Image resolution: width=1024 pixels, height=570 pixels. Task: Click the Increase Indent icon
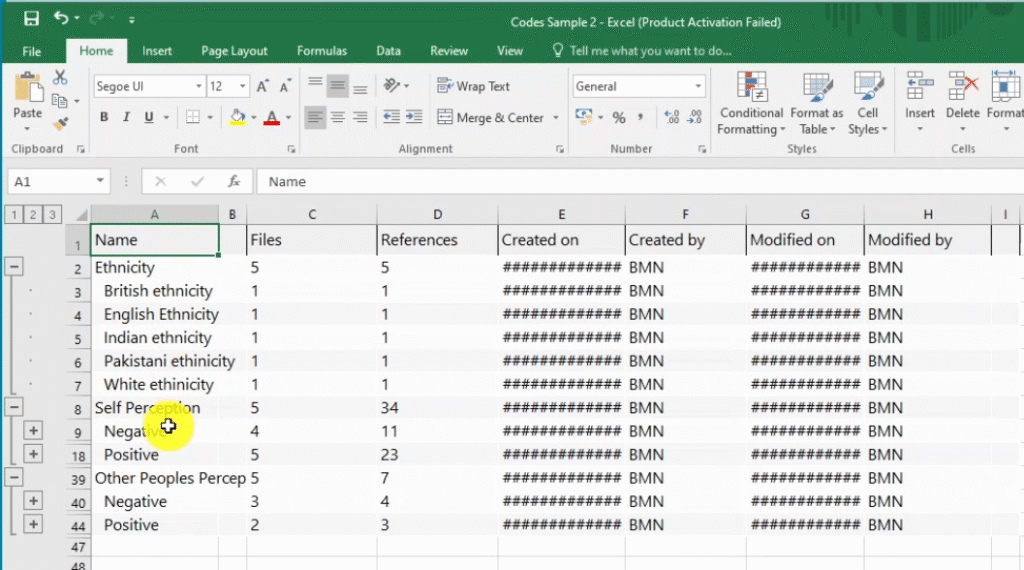tap(415, 118)
